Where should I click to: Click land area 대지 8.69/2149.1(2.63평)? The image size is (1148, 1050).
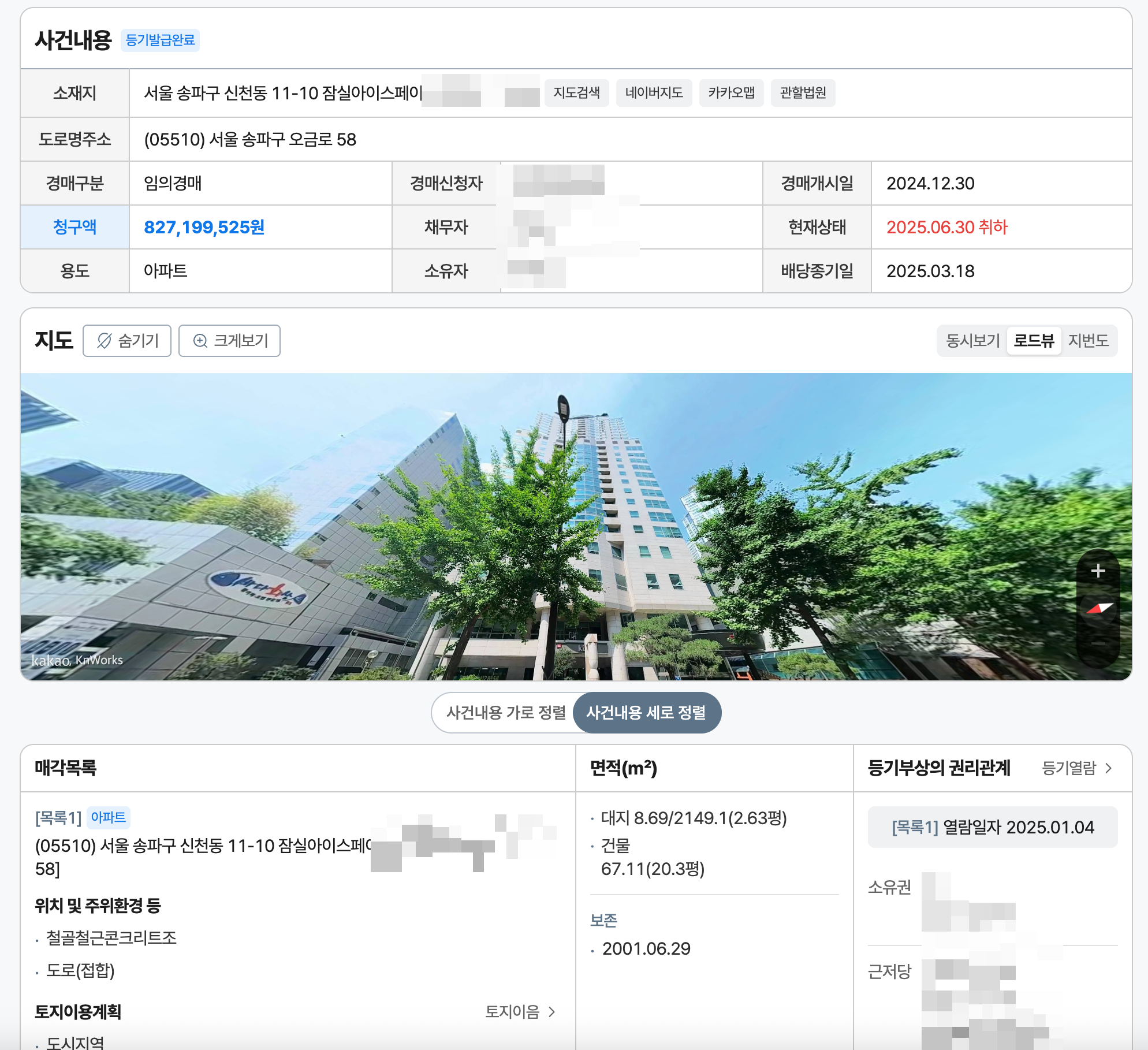694,818
